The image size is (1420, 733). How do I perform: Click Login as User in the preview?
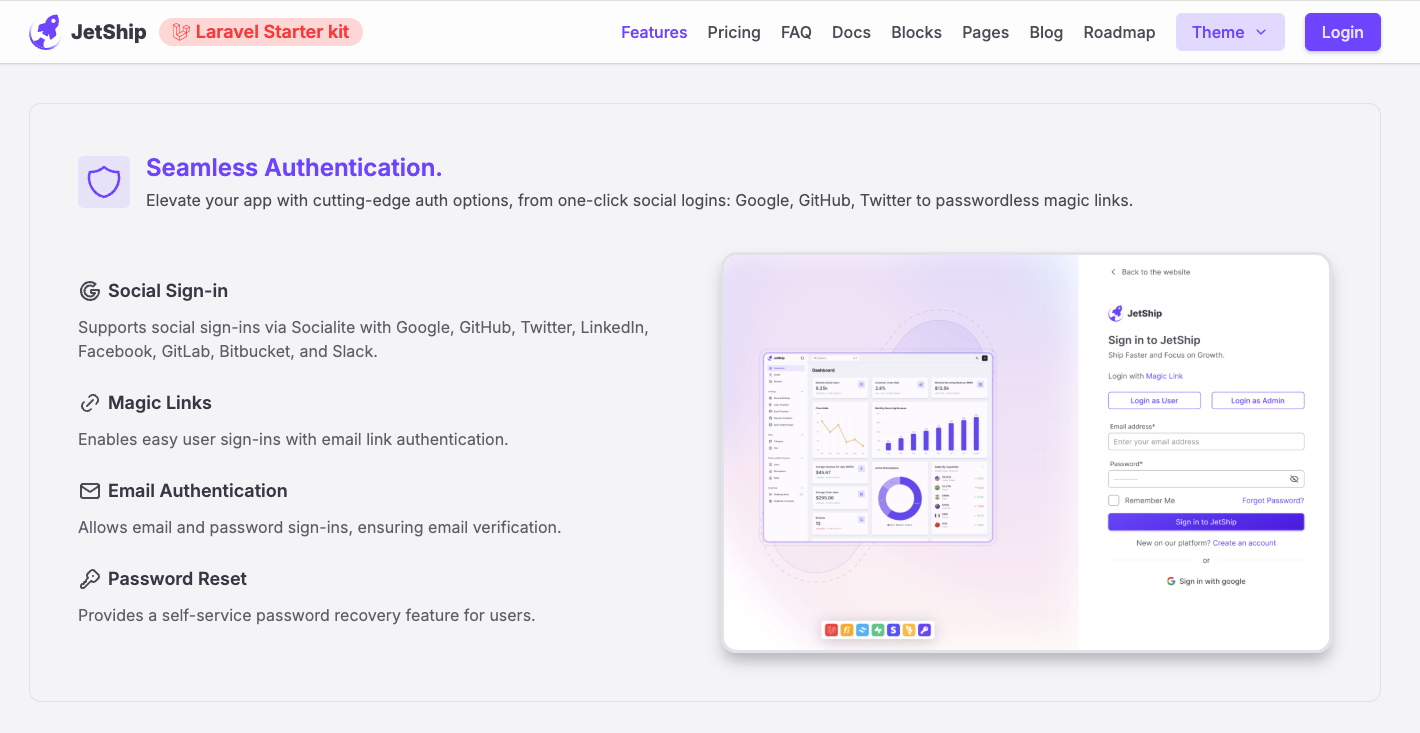click(1154, 400)
